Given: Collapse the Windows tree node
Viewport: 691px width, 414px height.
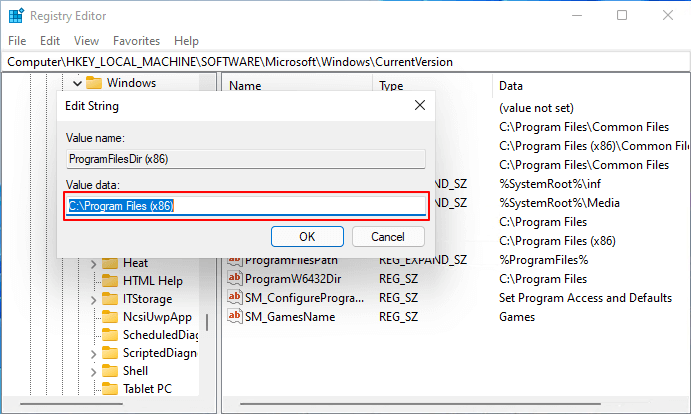Looking at the screenshot, I should click(77, 83).
